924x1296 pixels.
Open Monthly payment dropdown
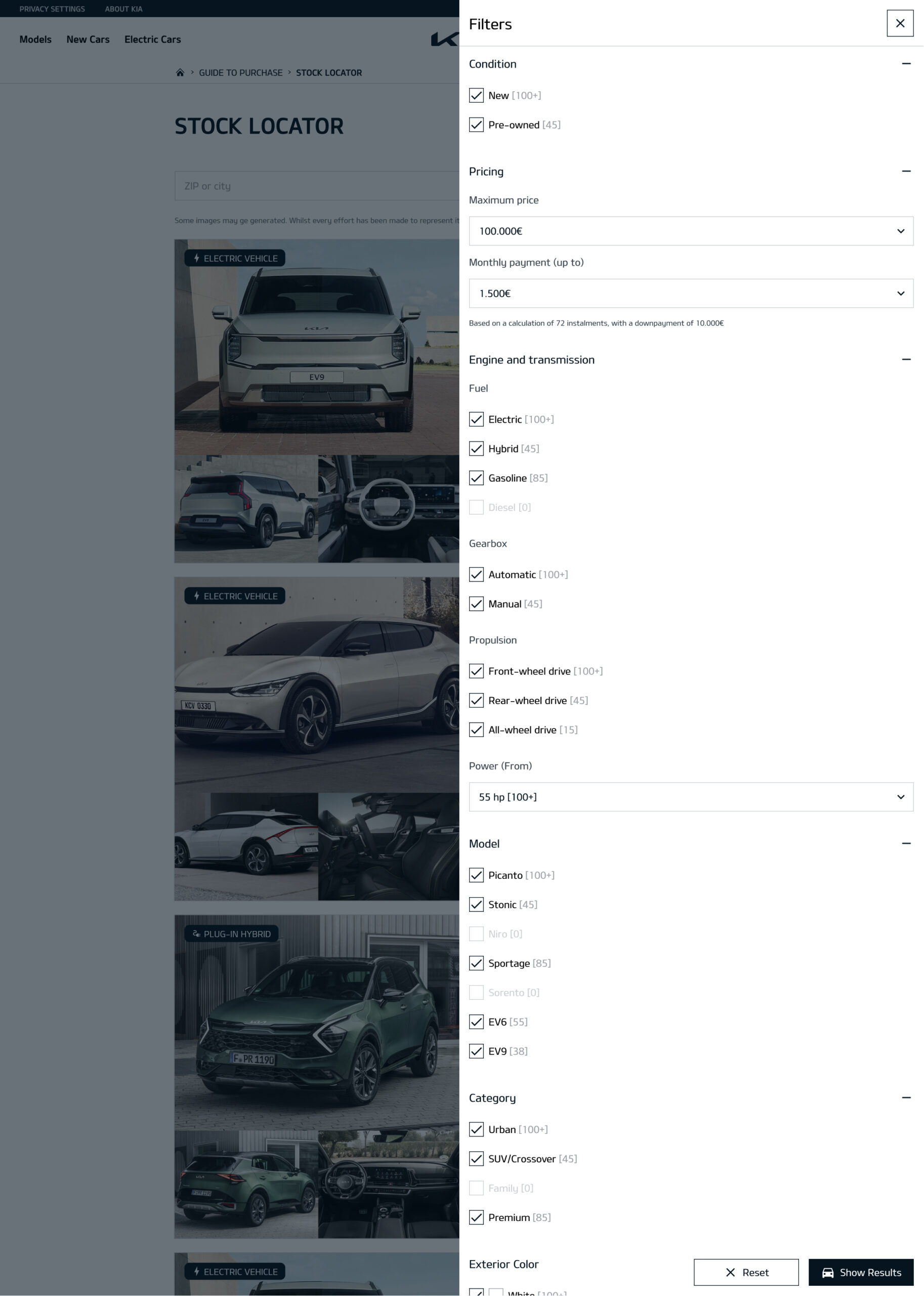[x=691, y=294]
